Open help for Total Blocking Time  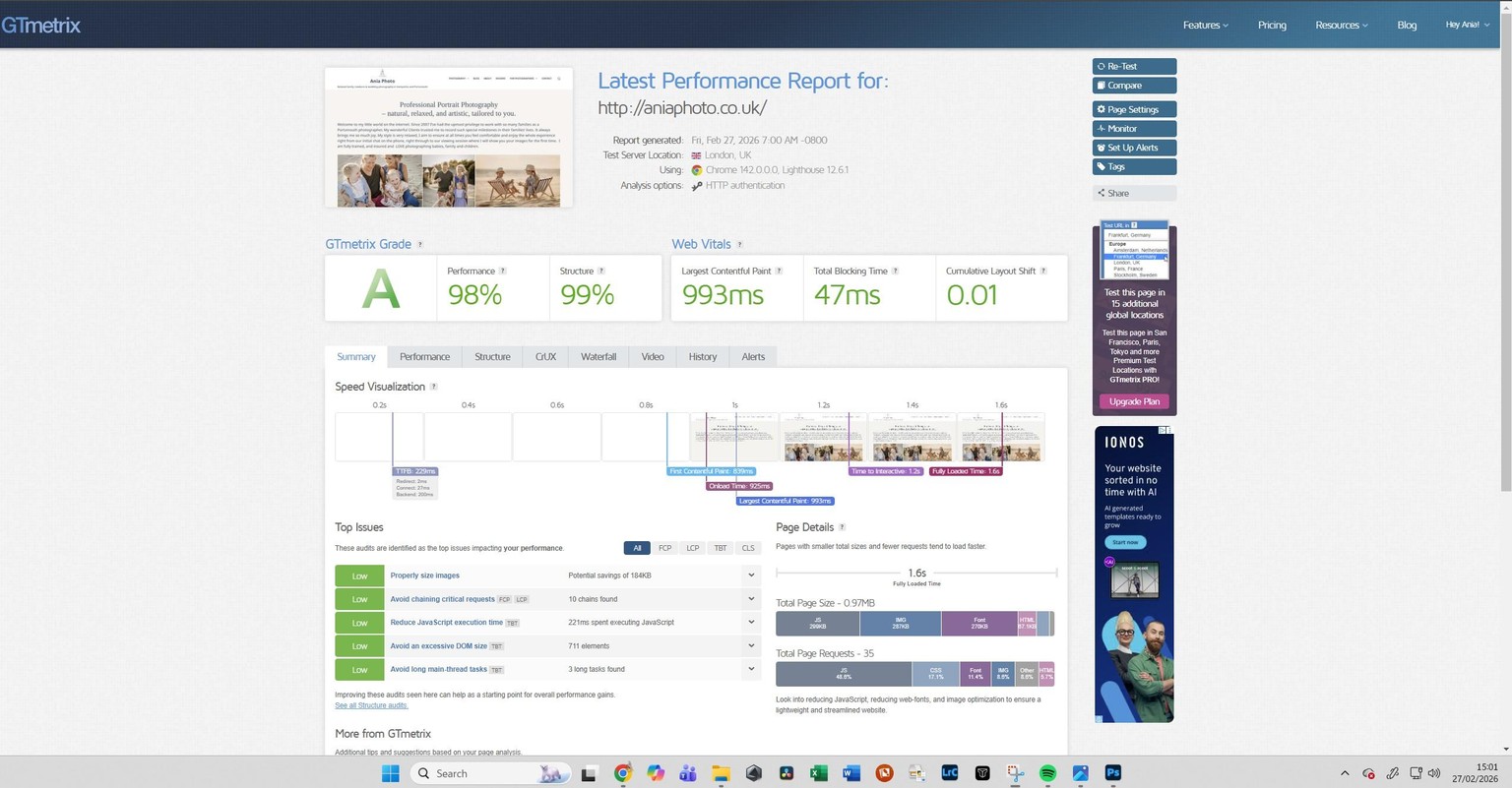[x=895, y=272]
